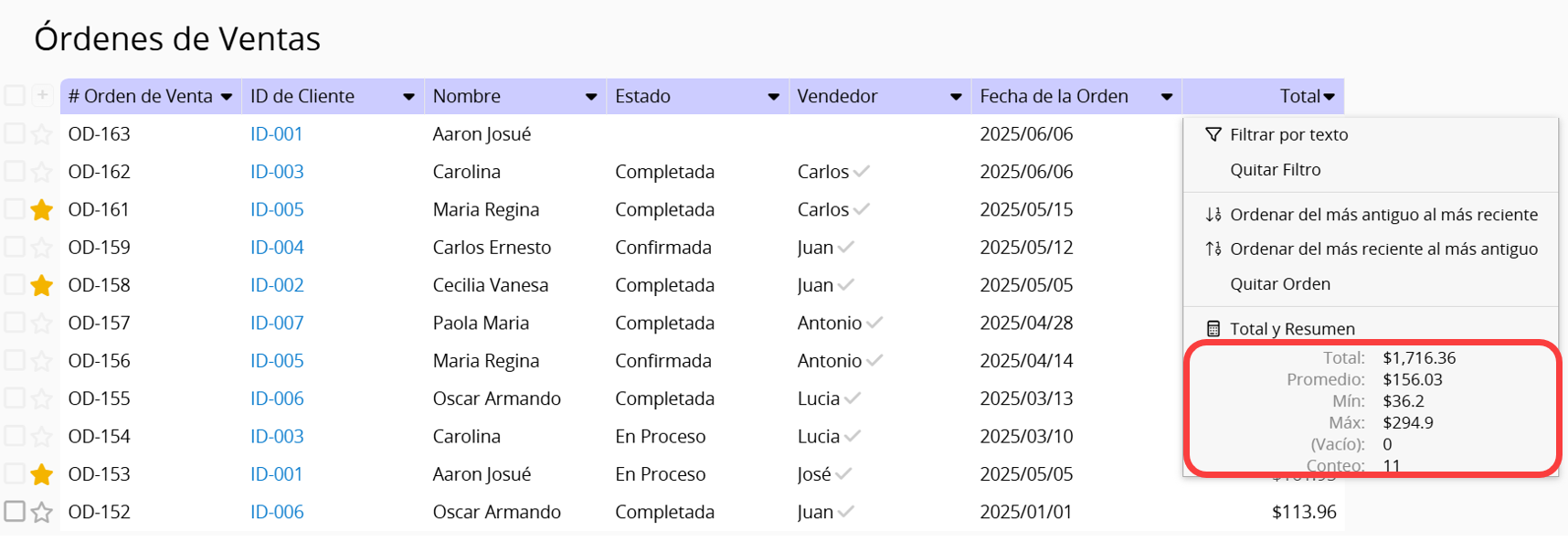Expand the Vendedor column filter arrow

pyautogui.click(x=956, y=97)
